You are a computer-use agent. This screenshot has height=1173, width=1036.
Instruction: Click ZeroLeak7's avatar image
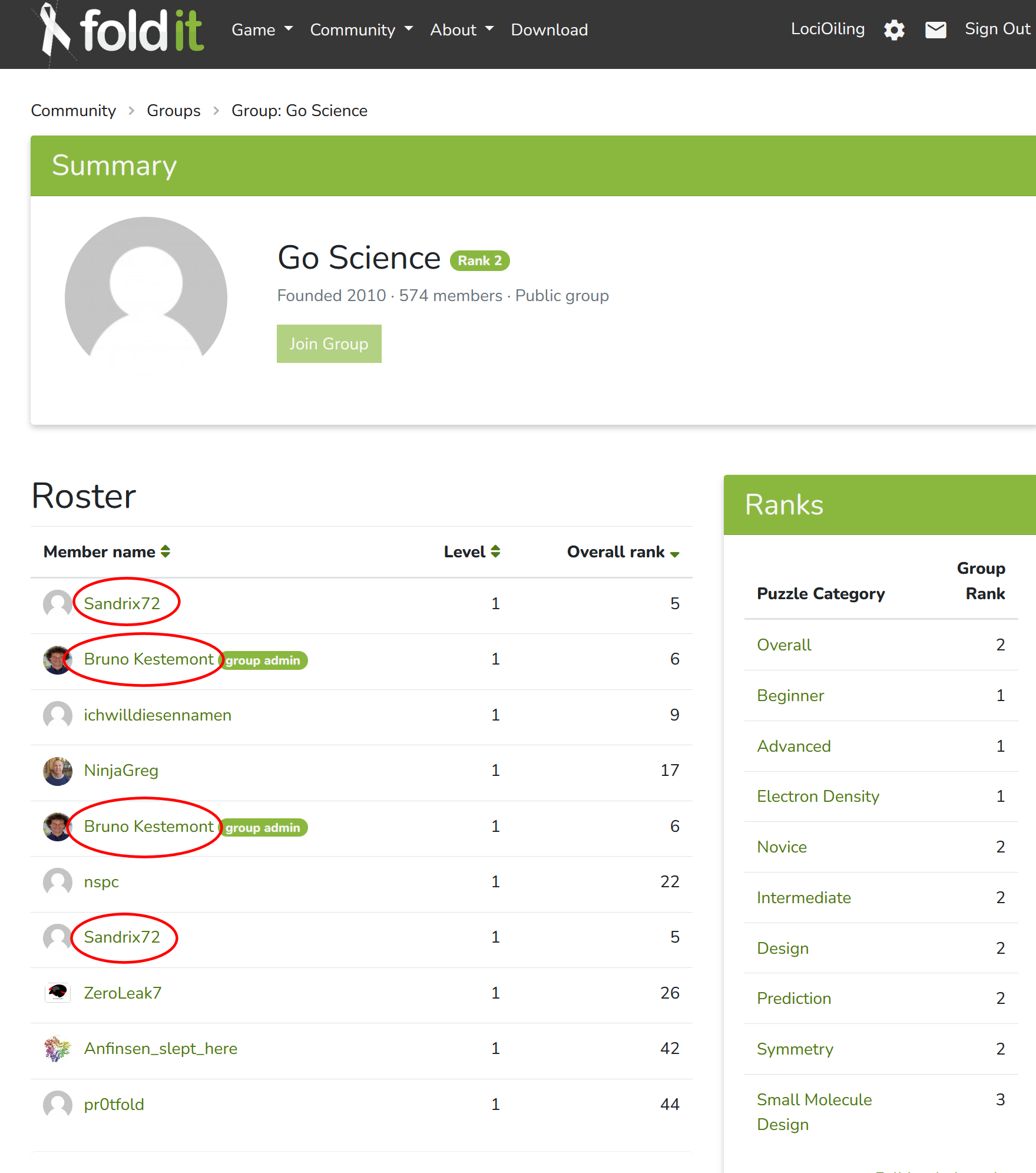[x=58, y=993]
